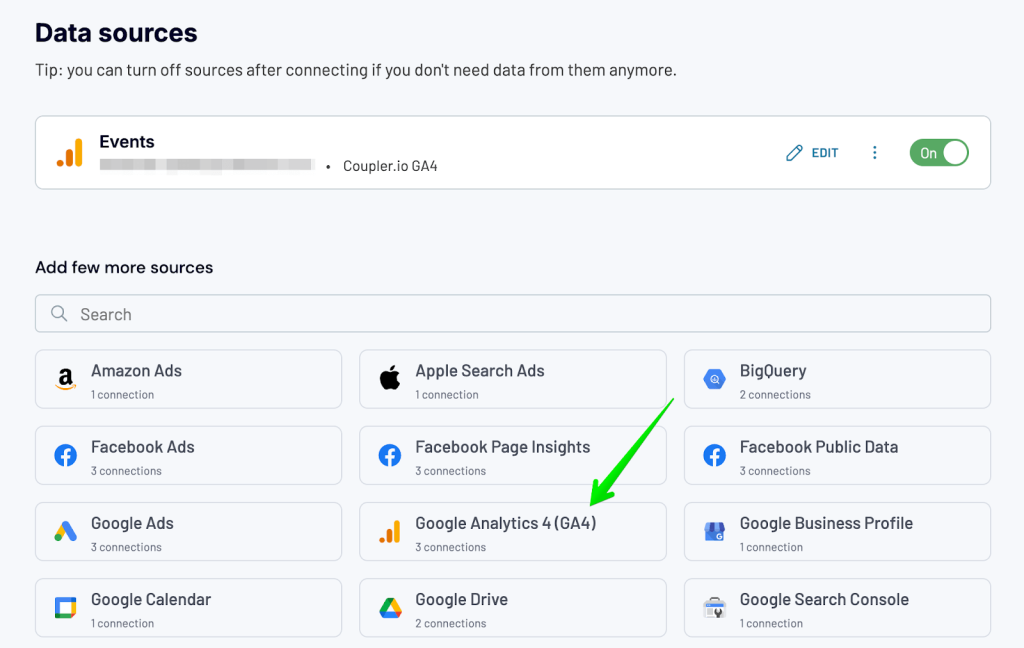Click the pencil edit icon
The height and width of the screenshot is (648, 1024).
coord(794,153)
